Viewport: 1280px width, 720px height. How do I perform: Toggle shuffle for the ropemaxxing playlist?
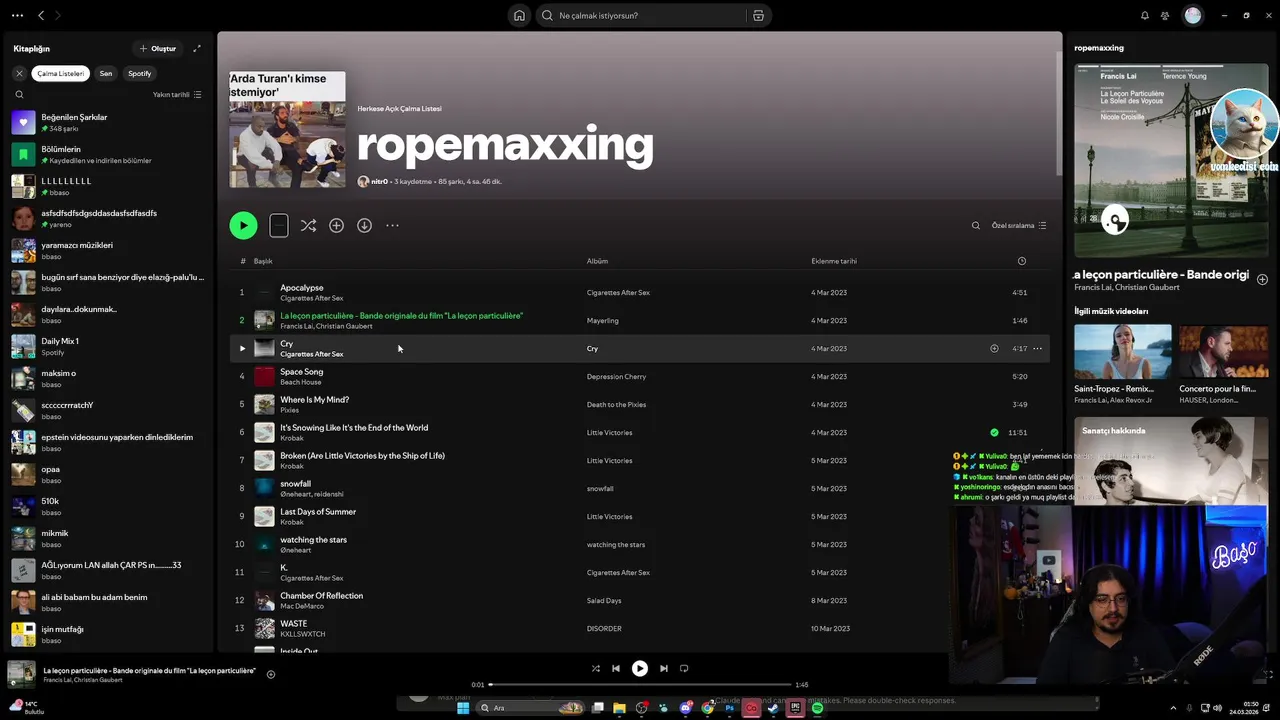pyautogui.click(x=308, y=225)
